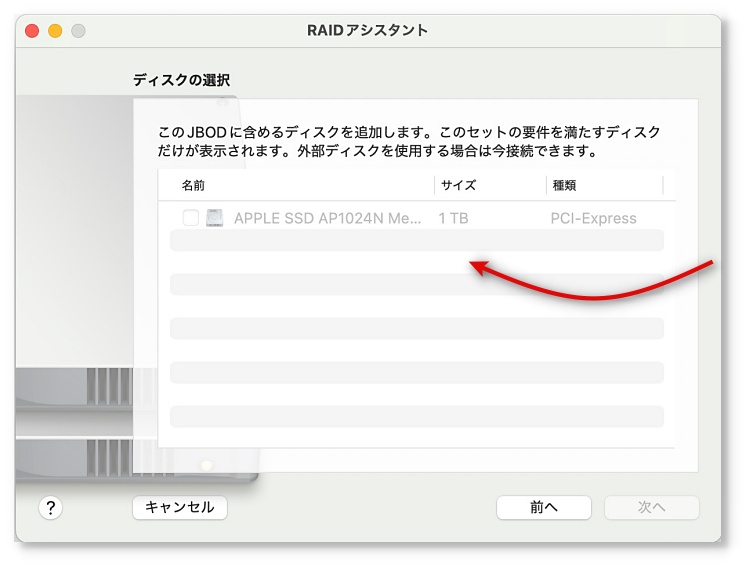
Task: Click the PCI-Express type cell
Action: click(x=593, y=218)
